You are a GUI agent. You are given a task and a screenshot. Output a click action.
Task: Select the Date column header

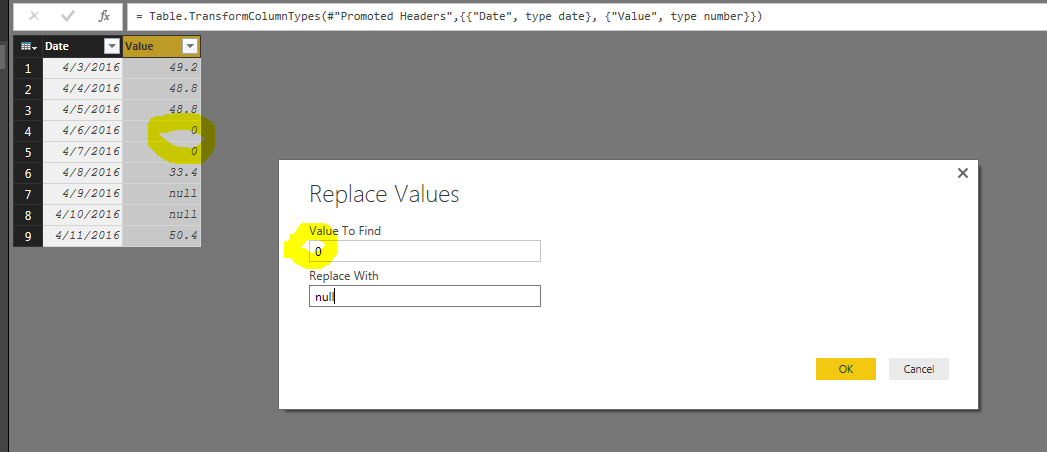(82, 46)
